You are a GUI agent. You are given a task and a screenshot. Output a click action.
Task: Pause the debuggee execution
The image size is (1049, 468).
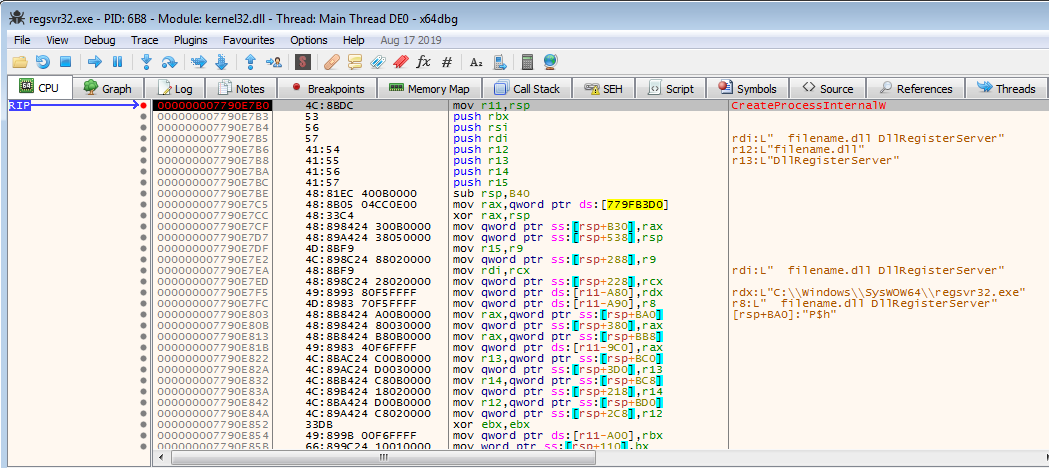click(117, 62)
